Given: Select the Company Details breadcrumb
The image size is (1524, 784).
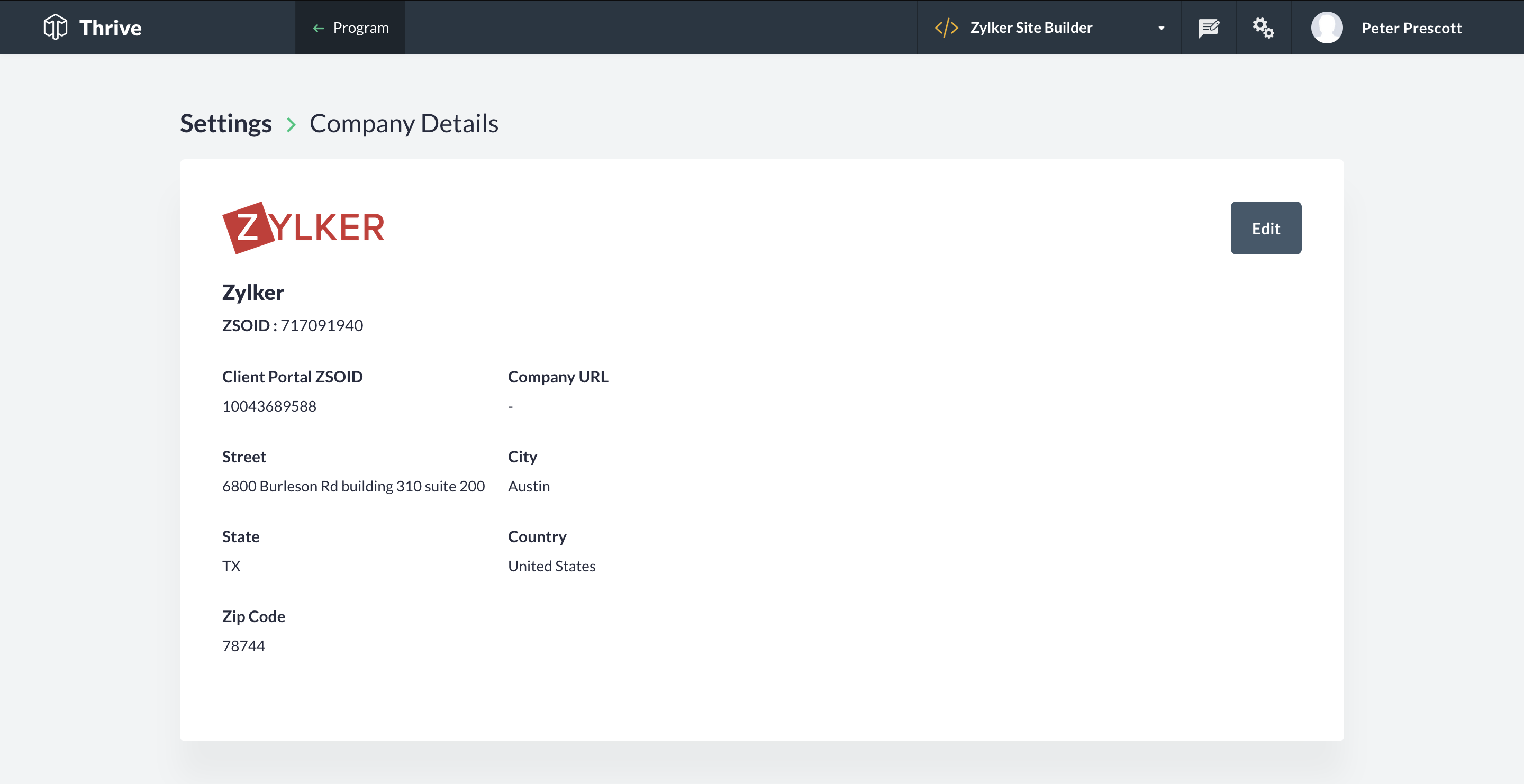Looking at the screenshot, I should 403,122.
